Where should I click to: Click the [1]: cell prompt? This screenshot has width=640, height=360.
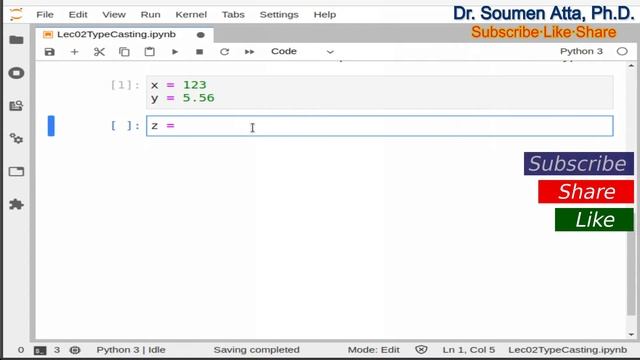click(125, 85)
